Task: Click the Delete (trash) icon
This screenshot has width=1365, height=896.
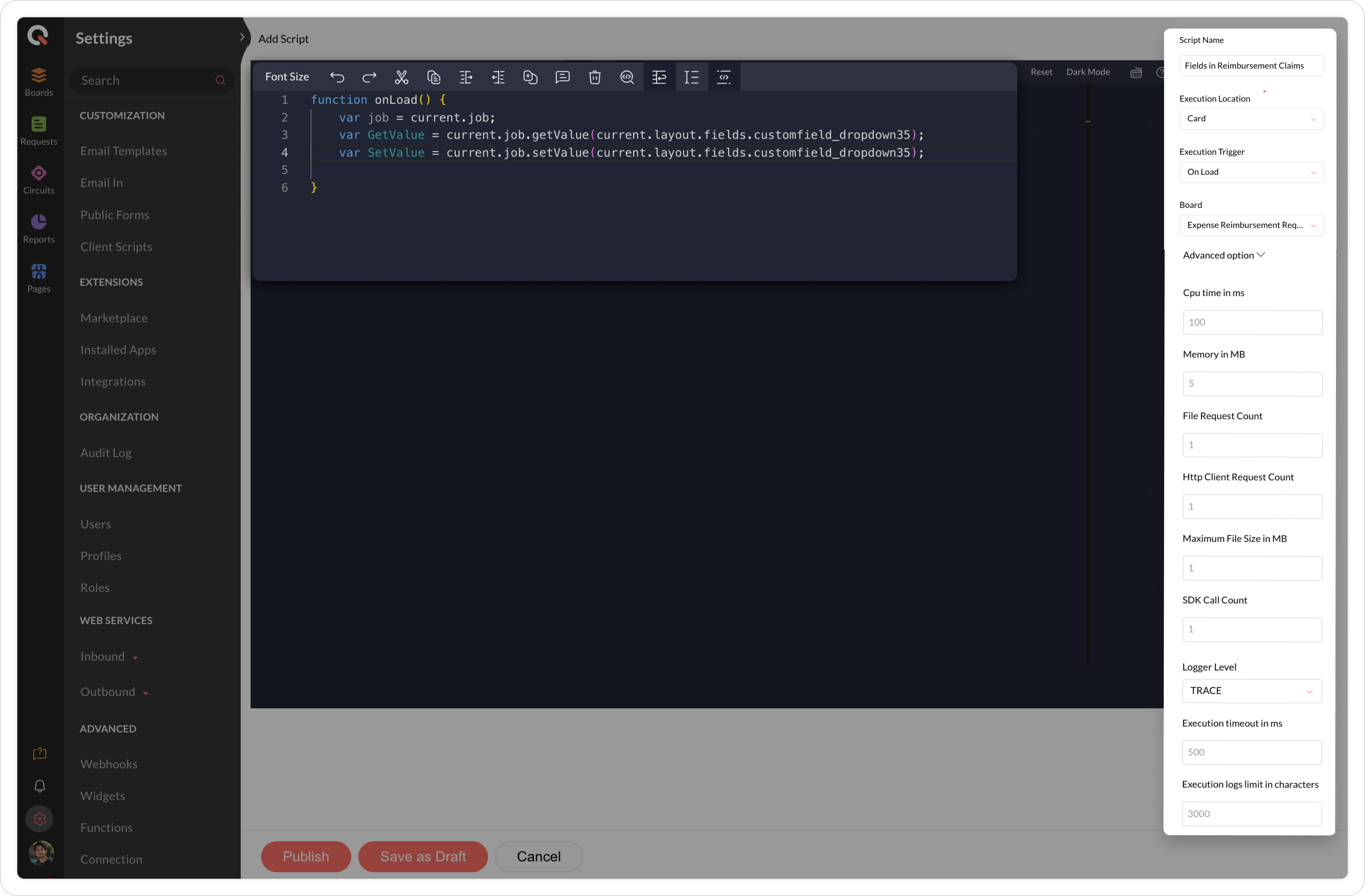Action: [595, 77]
